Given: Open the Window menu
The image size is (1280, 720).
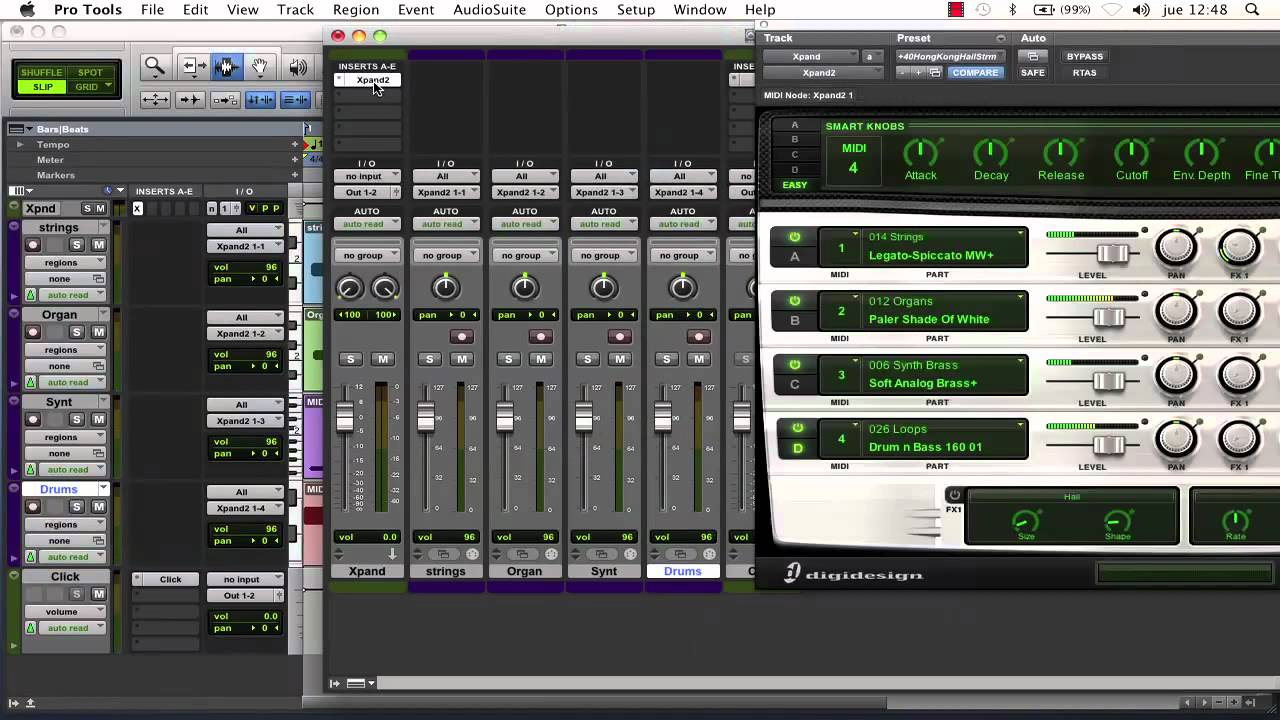Looking at the screenshot, I should 700,10.
